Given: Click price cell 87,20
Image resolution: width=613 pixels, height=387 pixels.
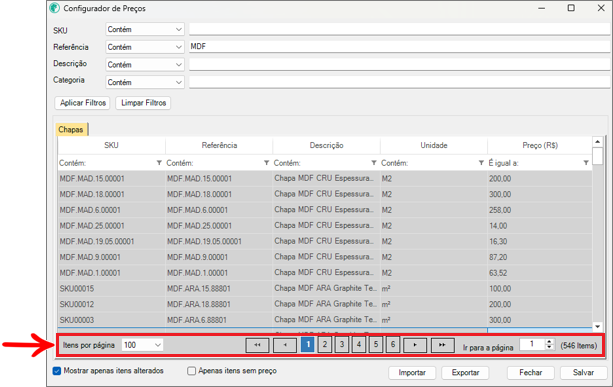Looking at the screenshot, I should tap(540, 257).
